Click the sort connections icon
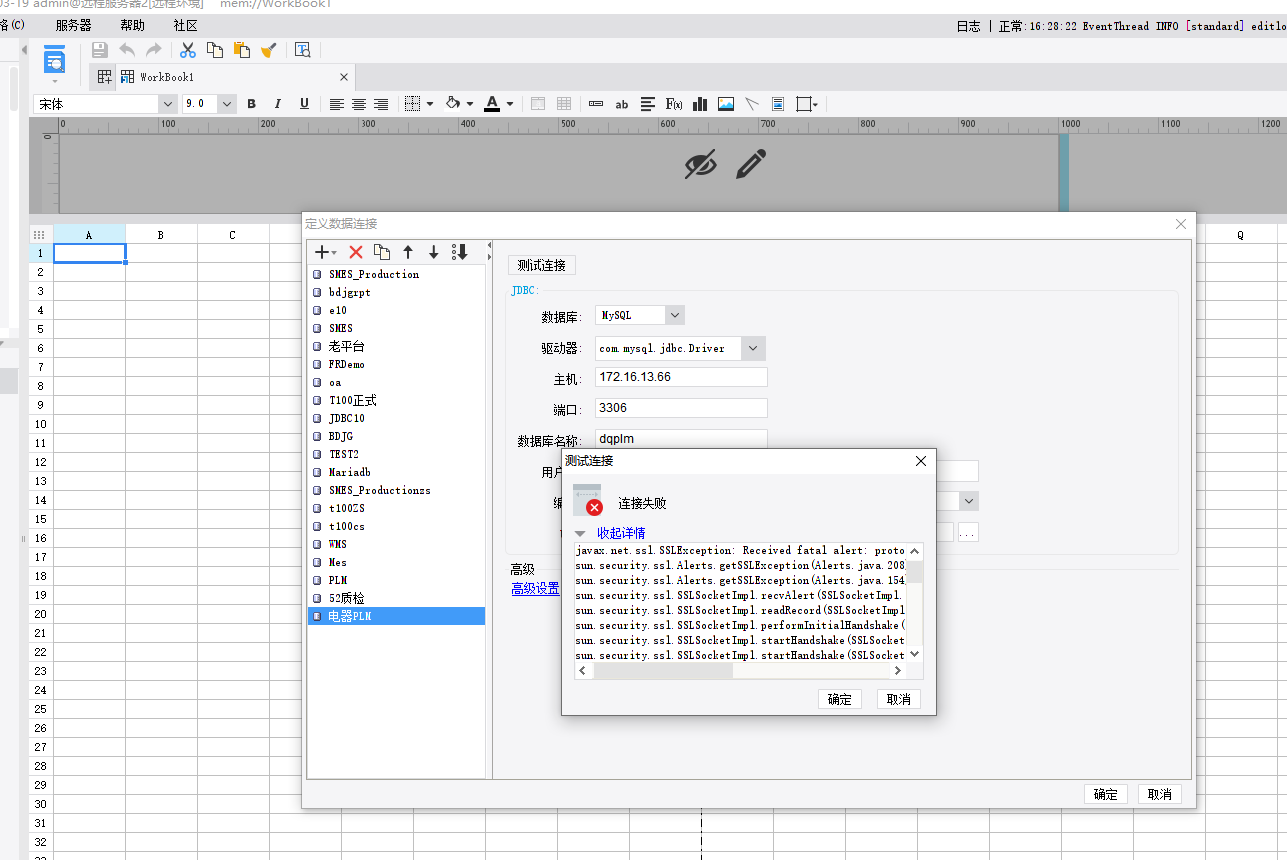Screen dimensions: 1287x860 [460, 253]
